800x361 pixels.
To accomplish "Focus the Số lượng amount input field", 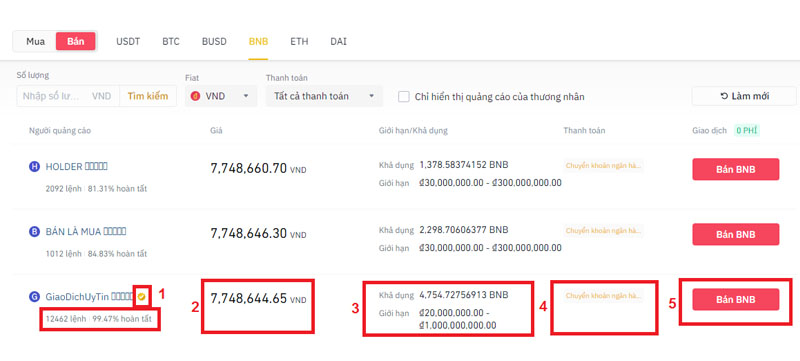I will (x=68, y=96).
